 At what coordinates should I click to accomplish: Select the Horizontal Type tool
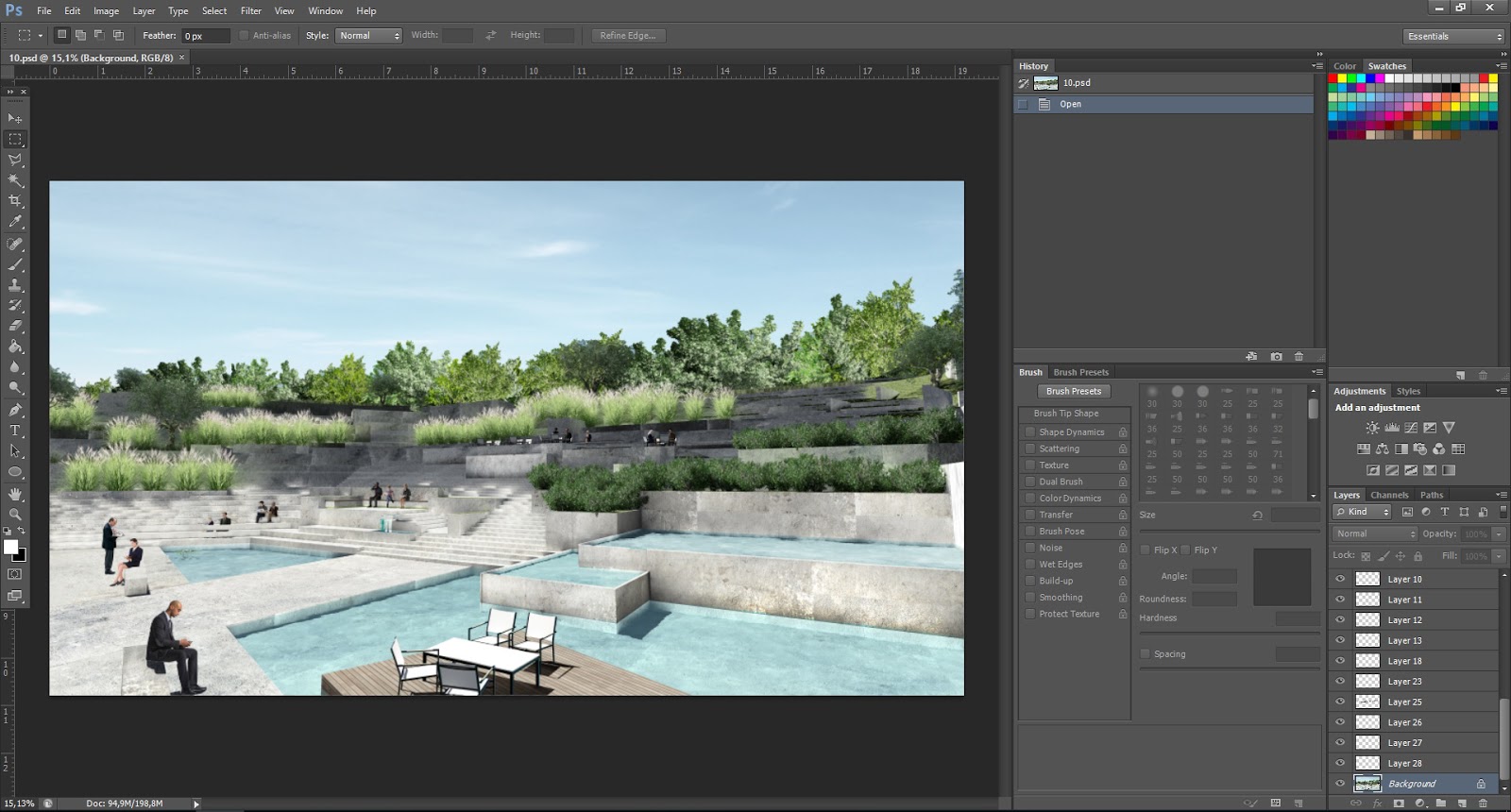[15, 431]
